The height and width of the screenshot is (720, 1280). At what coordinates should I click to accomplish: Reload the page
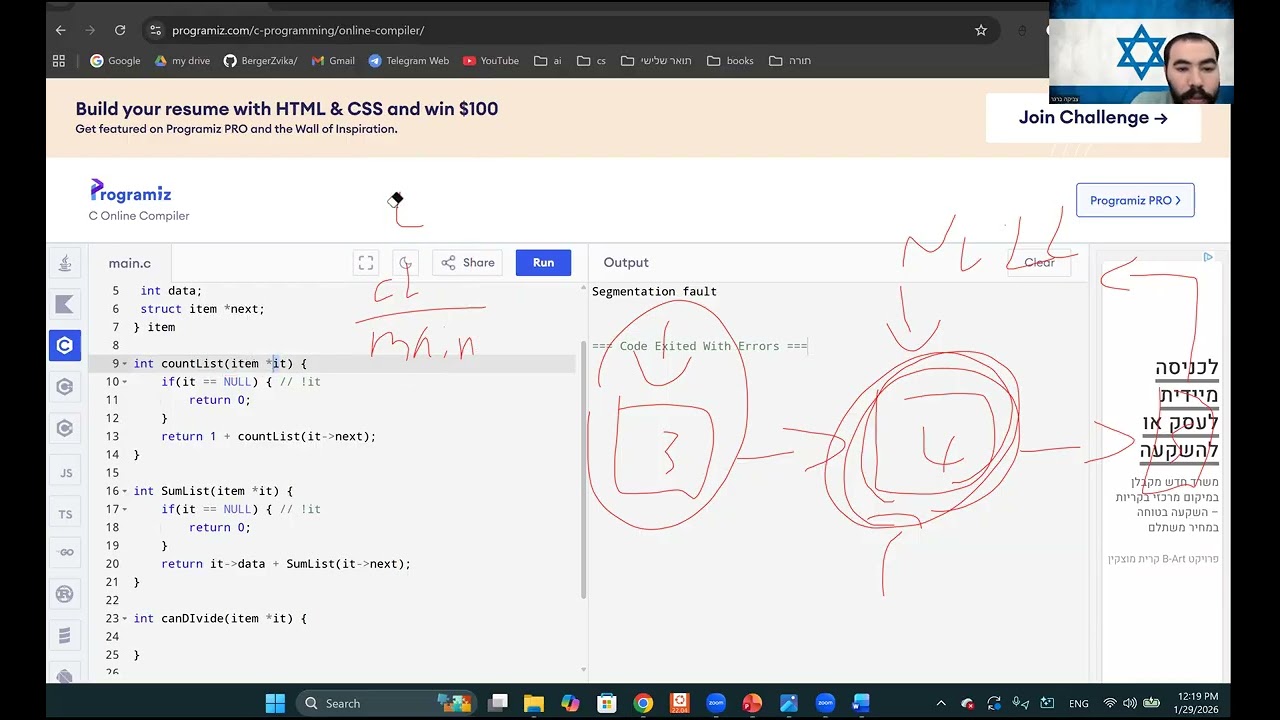pos(120,30)
